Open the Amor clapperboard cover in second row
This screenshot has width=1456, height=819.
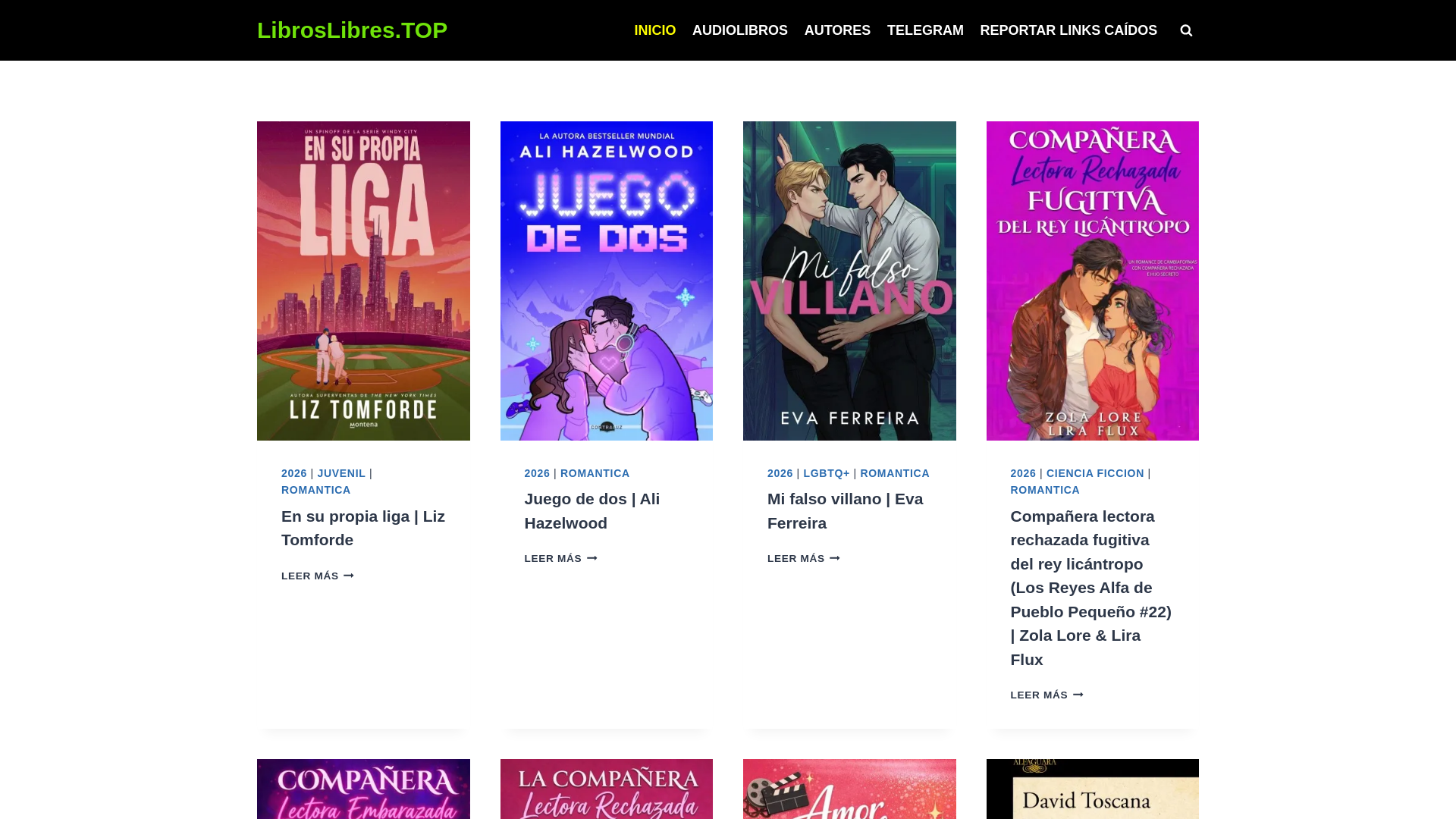click(849, 789)
